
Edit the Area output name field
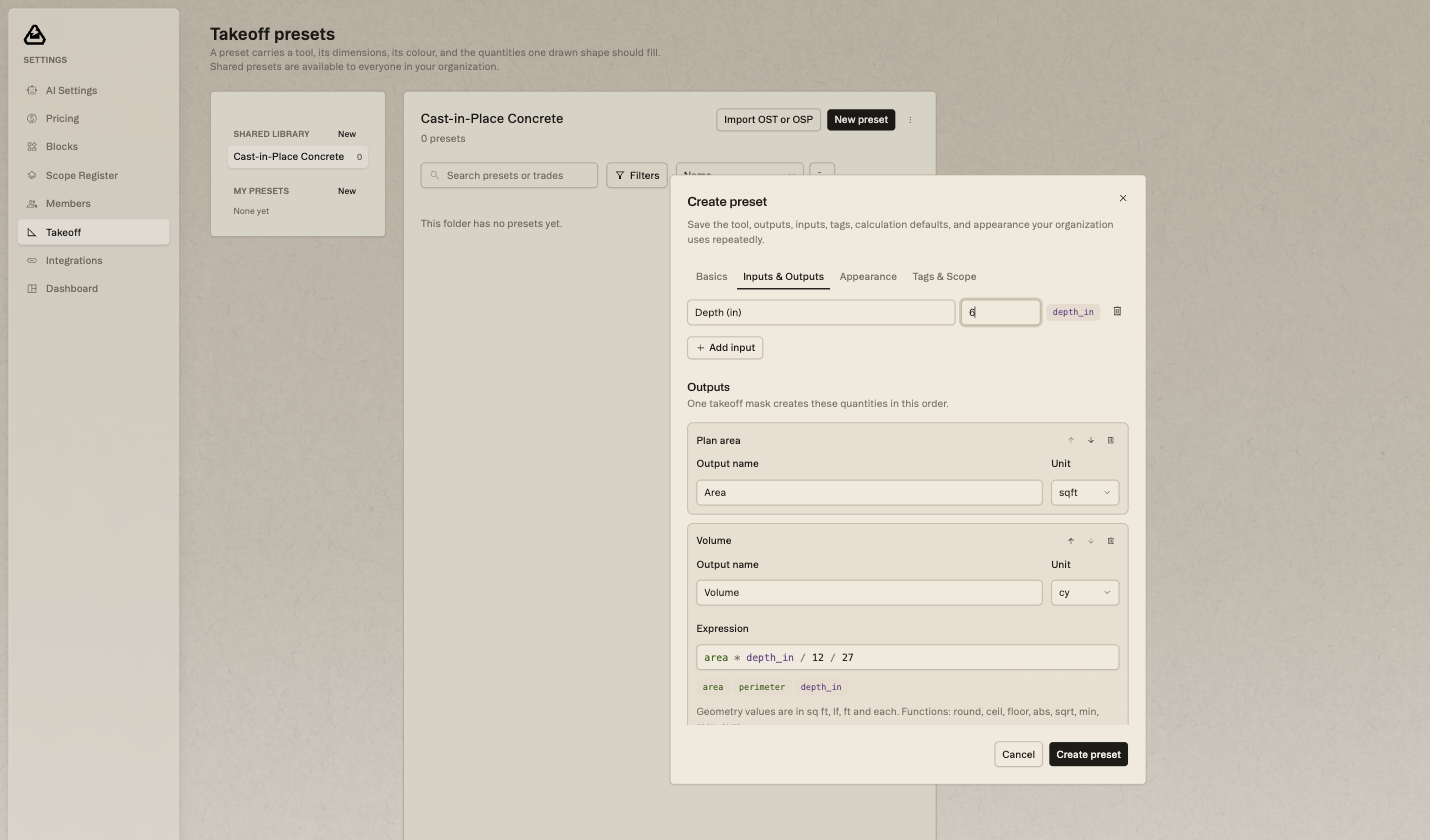pos(869,492)
